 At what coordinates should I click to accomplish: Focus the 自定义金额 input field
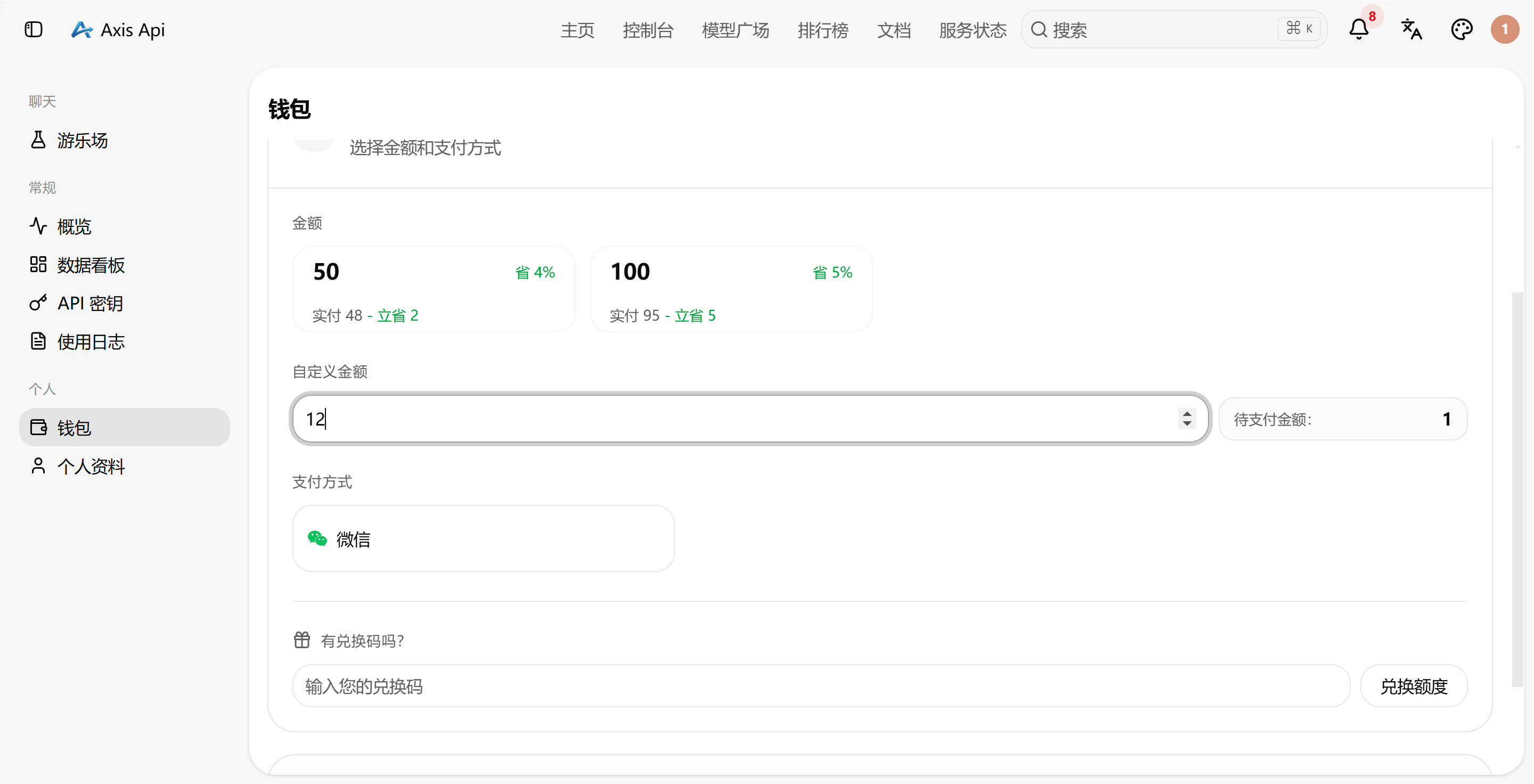point(751,419)
